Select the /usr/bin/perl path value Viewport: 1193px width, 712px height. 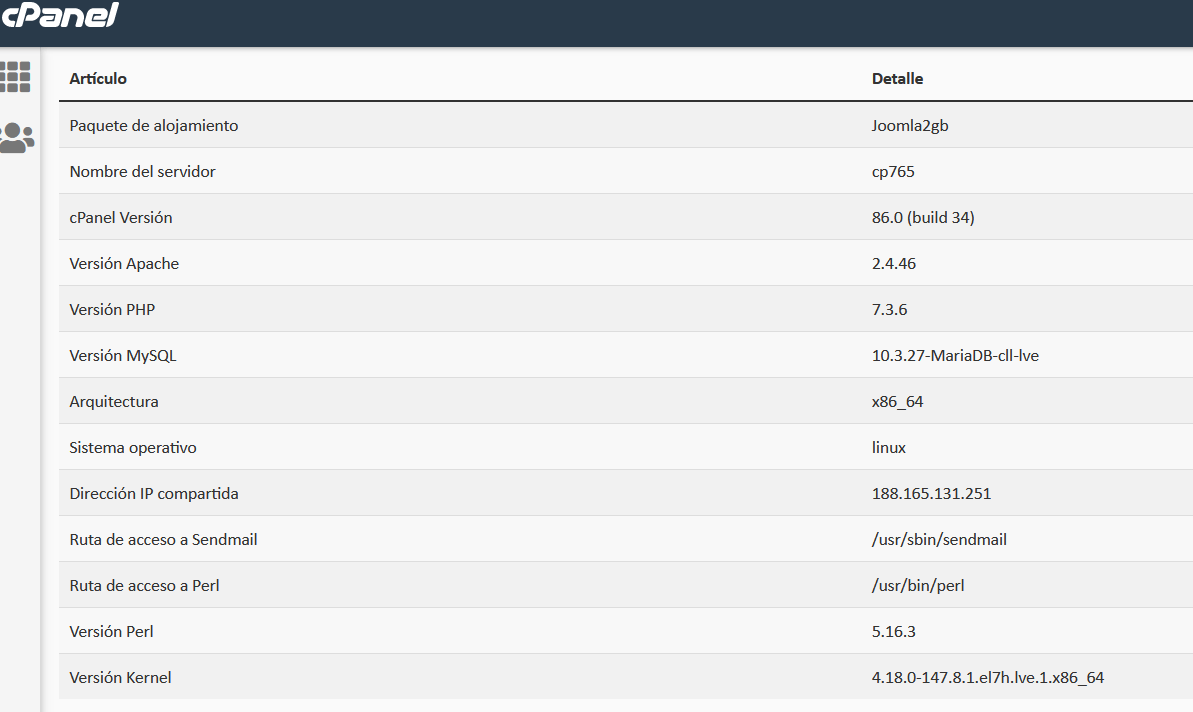918,586
